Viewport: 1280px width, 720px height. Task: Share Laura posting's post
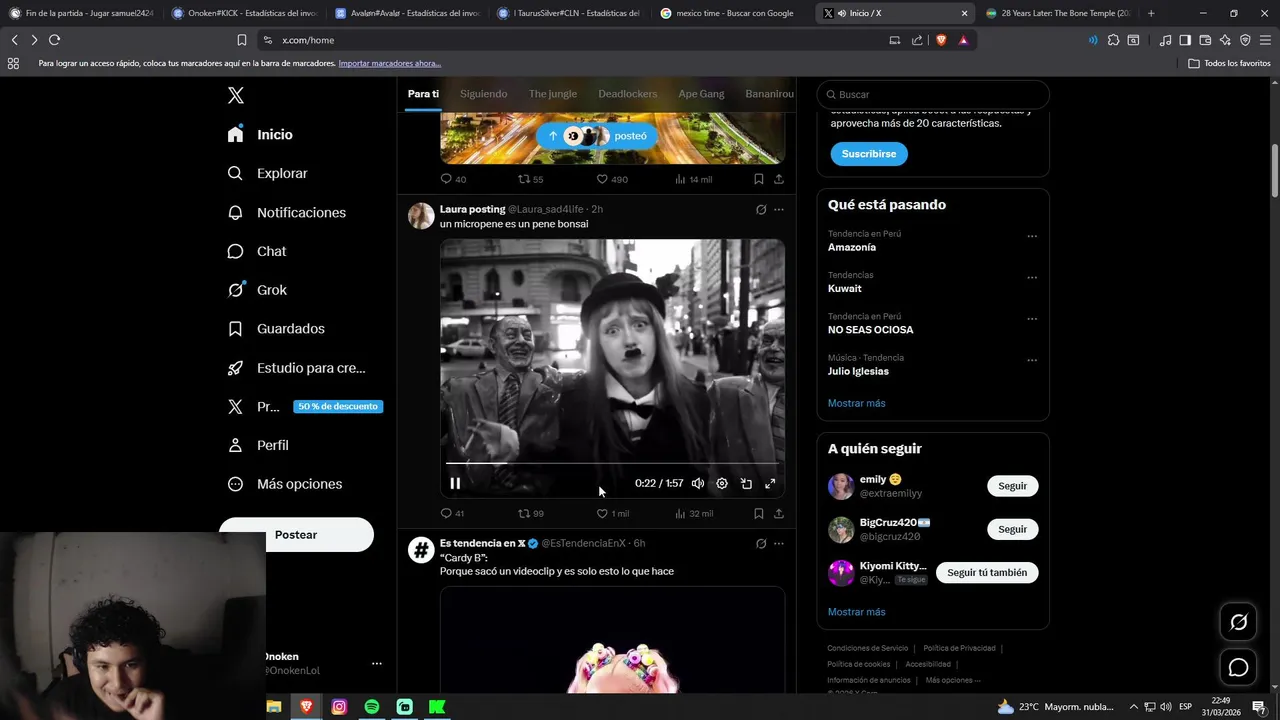pos(779,513)
